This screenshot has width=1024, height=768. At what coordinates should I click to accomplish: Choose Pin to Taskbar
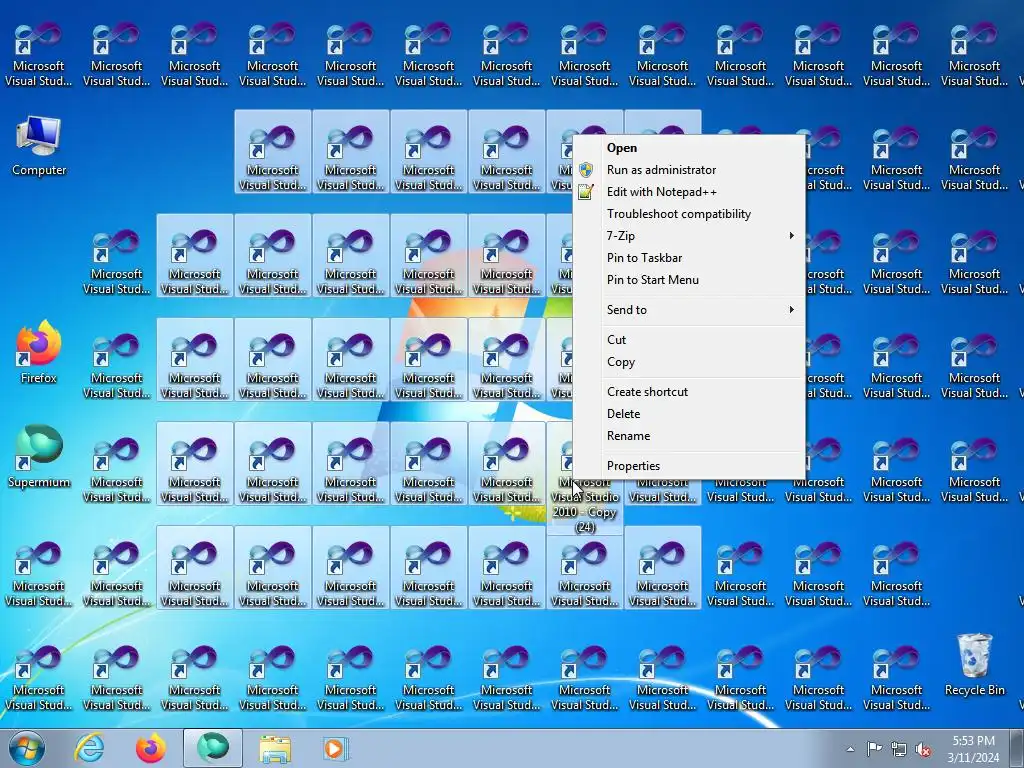[689, 258]
